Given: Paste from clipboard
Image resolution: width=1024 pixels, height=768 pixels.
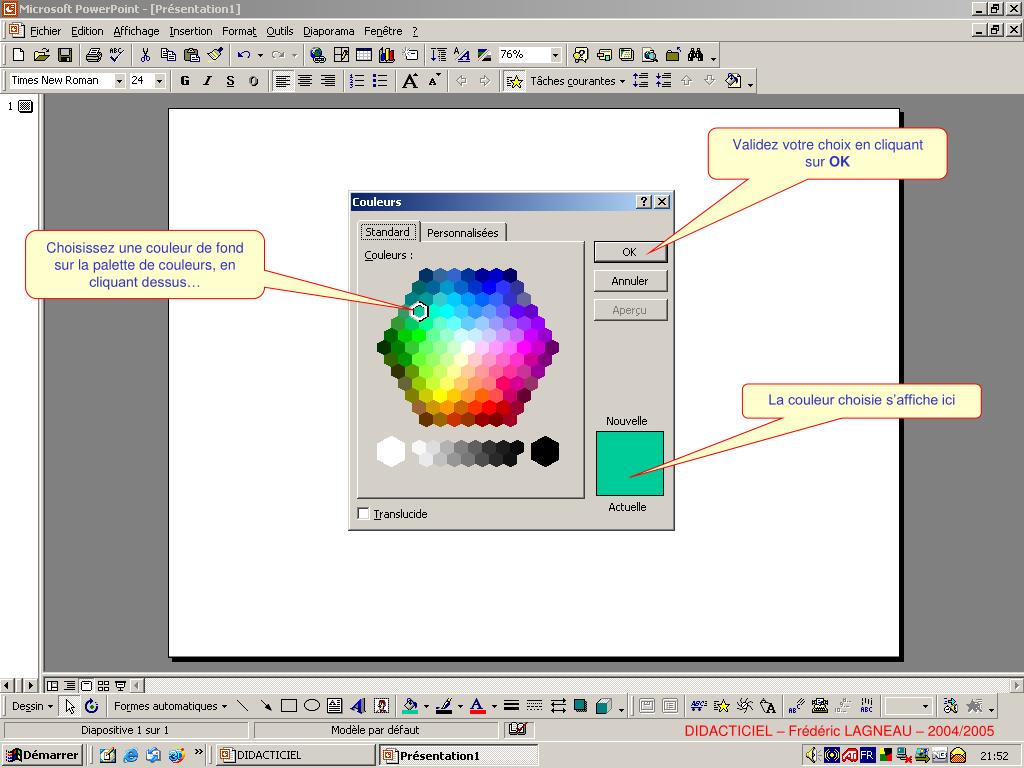Looking at the screenshot, I should 191,55.
